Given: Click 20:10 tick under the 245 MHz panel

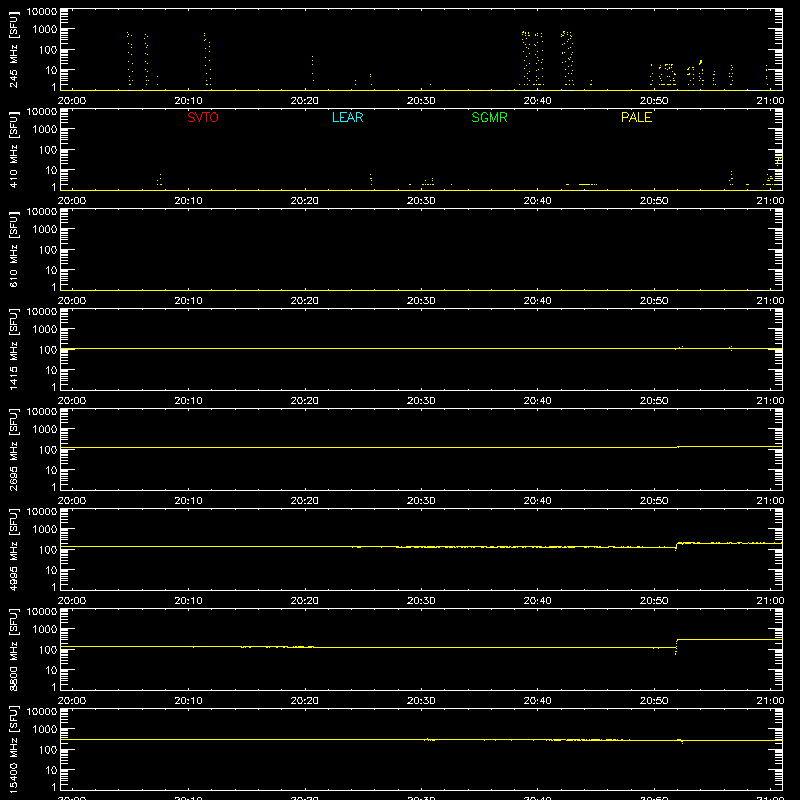Looking at the screenshot, I should (x=188, y=101).
